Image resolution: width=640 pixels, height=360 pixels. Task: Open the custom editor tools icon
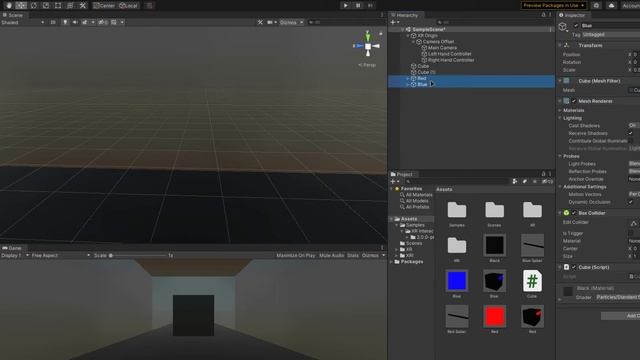tap(83, 5)
